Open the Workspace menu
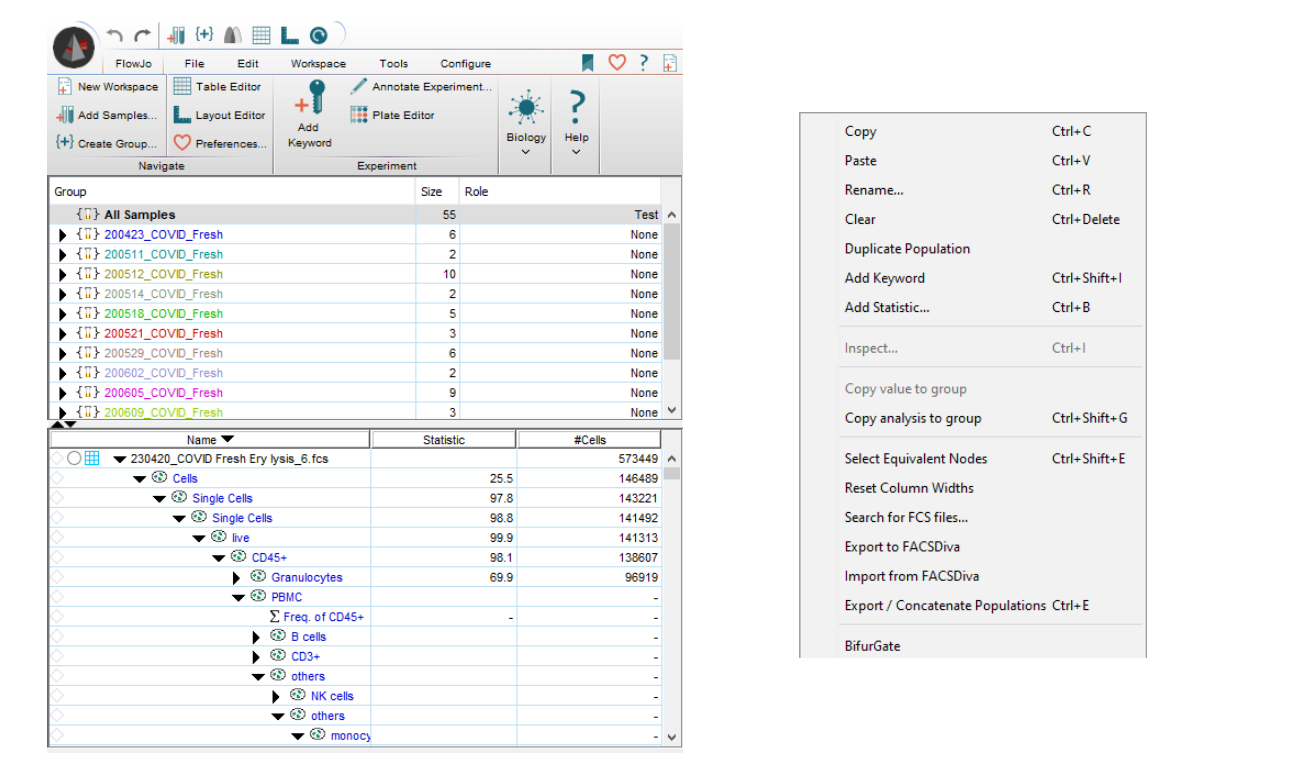 [x=318, y=64]
